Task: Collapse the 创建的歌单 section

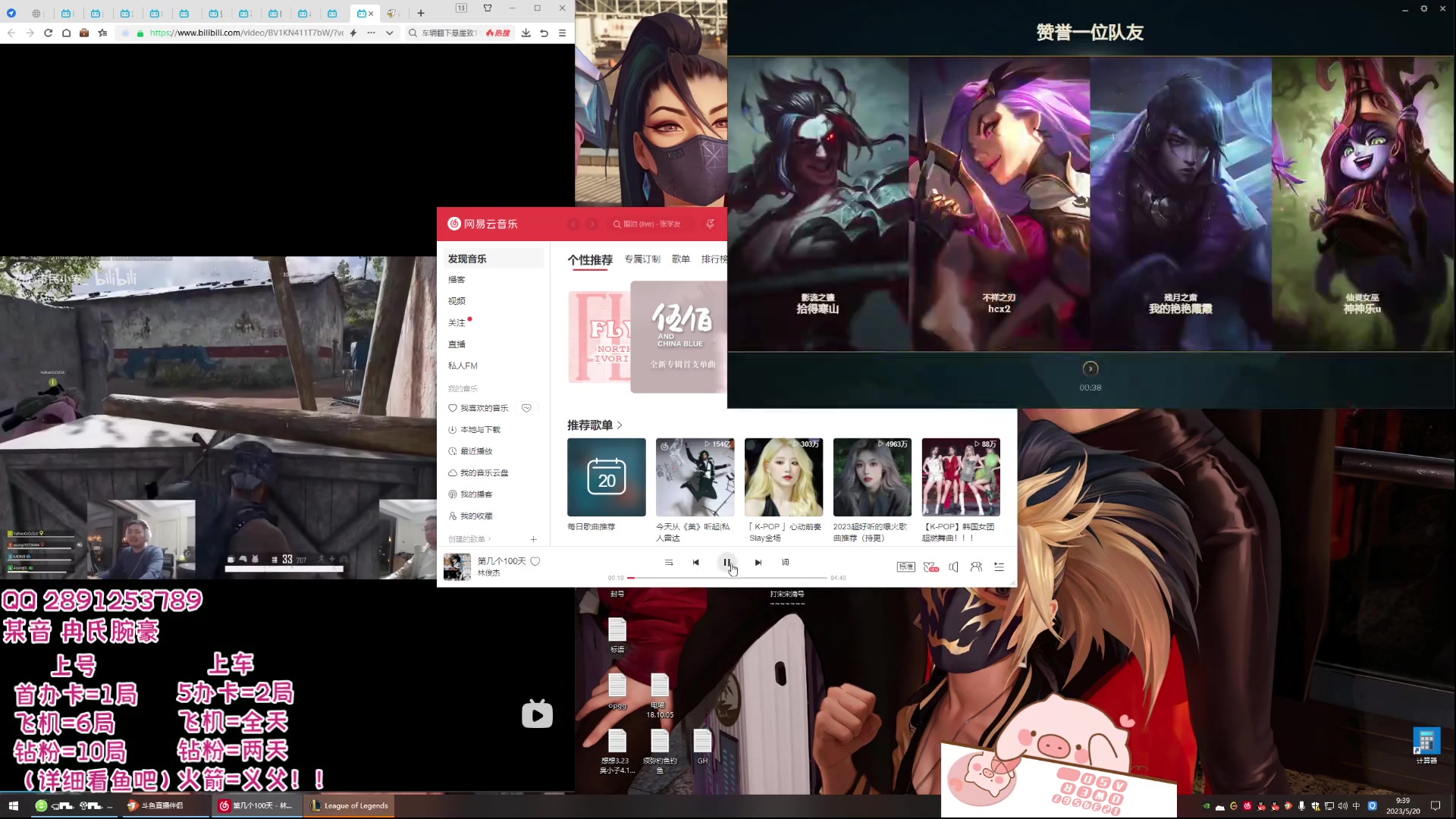Action: tap(469, 539)
